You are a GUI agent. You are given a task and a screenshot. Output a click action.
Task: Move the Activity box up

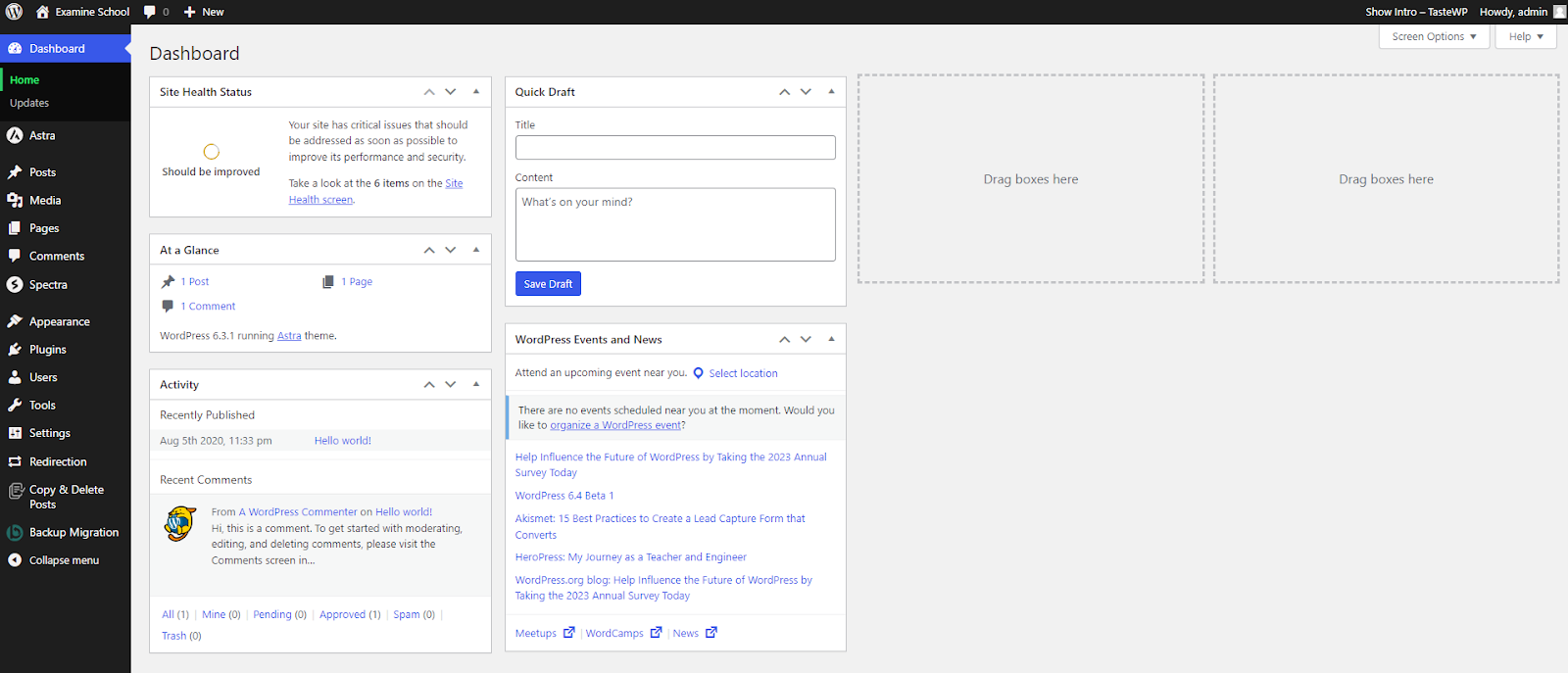tap(429, 384)
